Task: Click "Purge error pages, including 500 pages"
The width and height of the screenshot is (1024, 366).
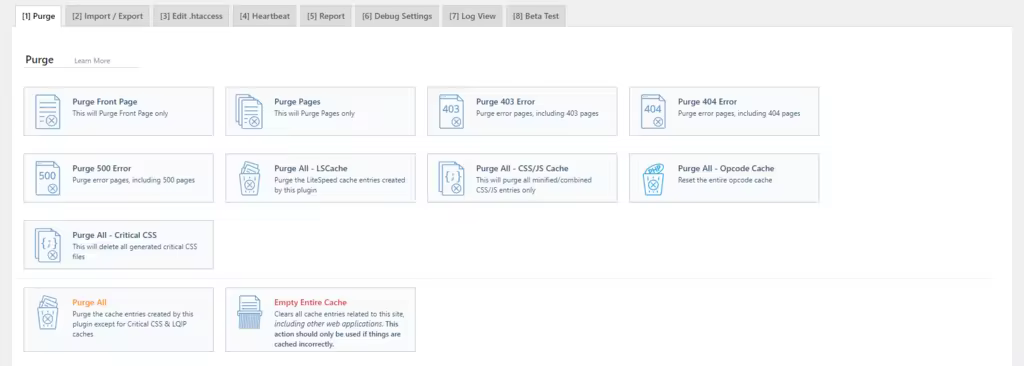Action: tap(133, 180)
